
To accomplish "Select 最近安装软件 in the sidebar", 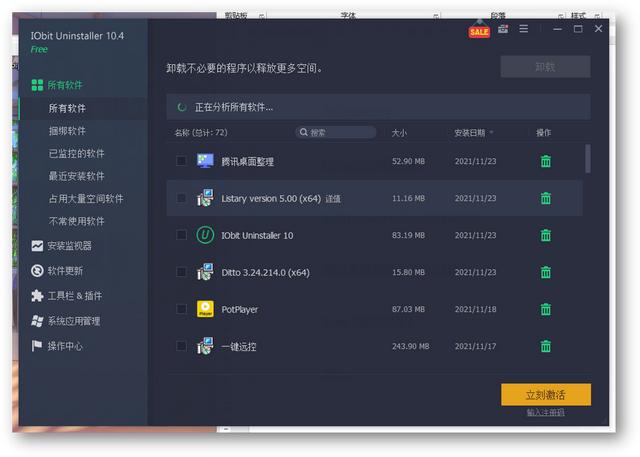I will click(76, 176).
